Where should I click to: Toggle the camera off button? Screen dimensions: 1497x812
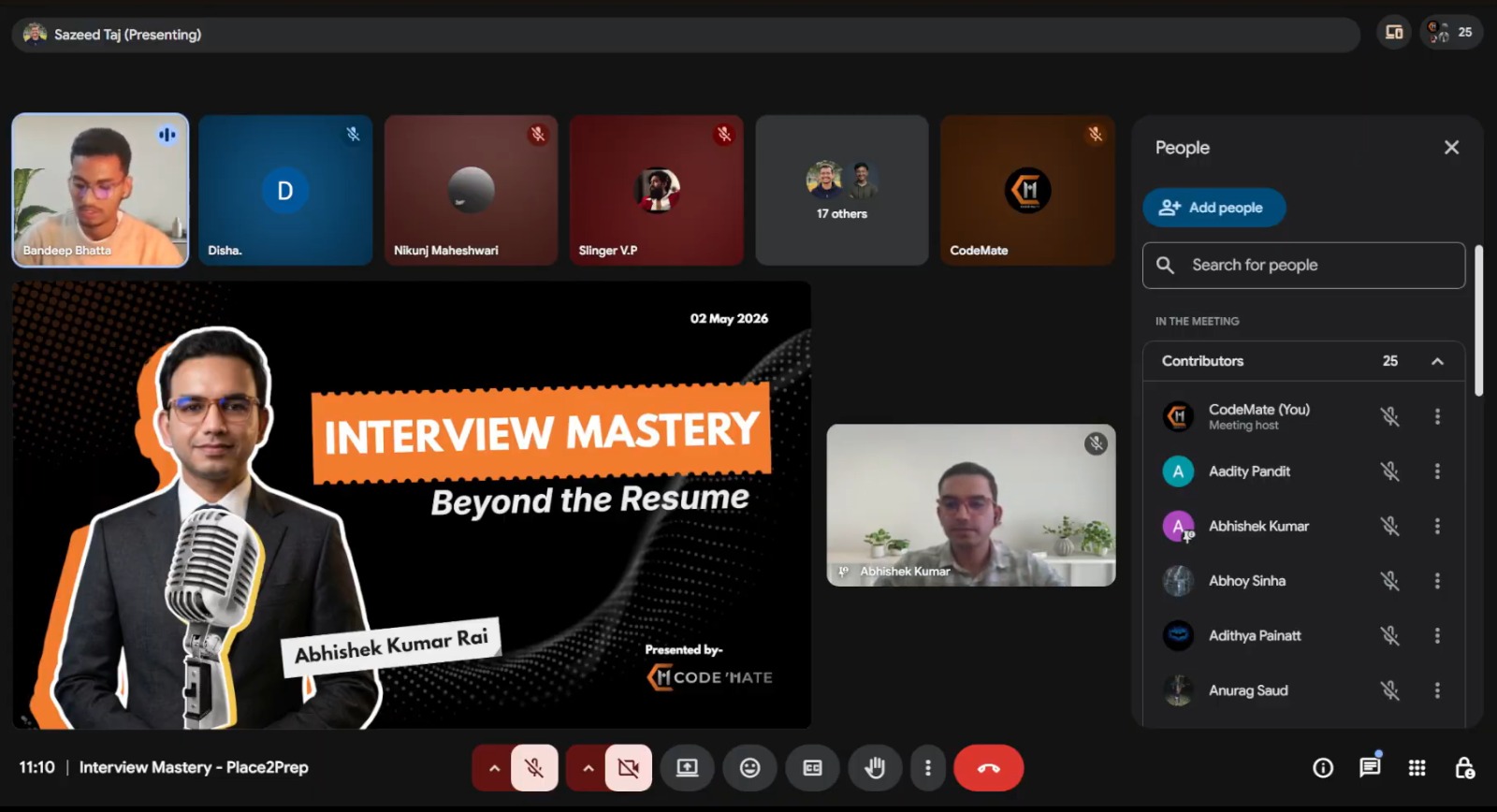(629, 768)
